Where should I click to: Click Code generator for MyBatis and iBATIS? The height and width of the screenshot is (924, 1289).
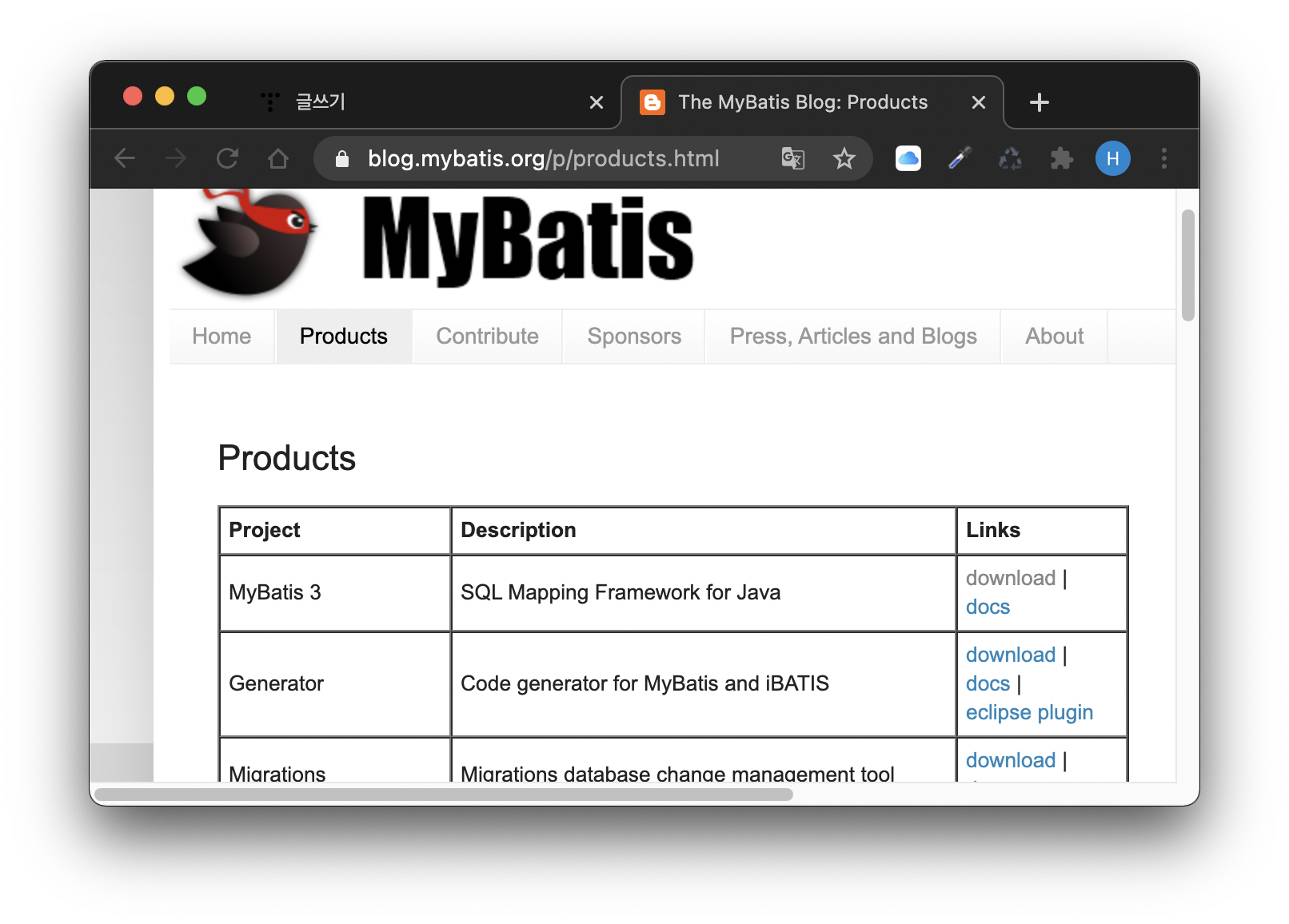click(644, 683)
